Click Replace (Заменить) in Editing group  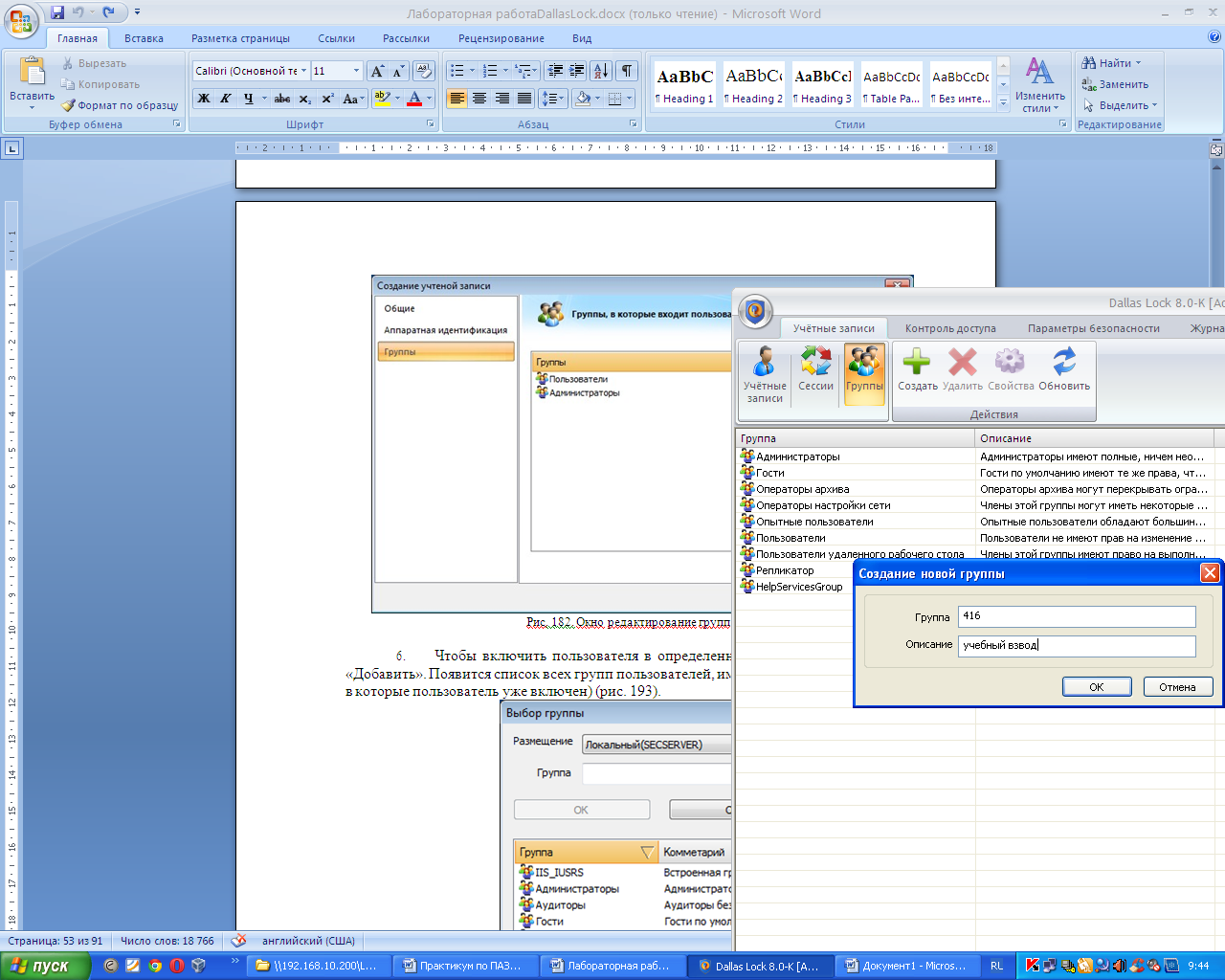(1115, 84)
